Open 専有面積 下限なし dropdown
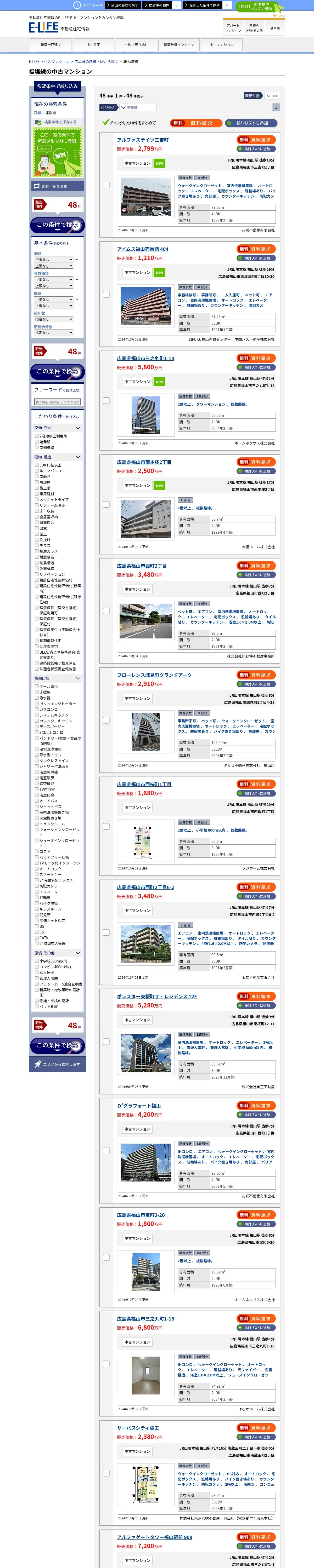This screenshot has width=314, height=1568. click(54, 279)
